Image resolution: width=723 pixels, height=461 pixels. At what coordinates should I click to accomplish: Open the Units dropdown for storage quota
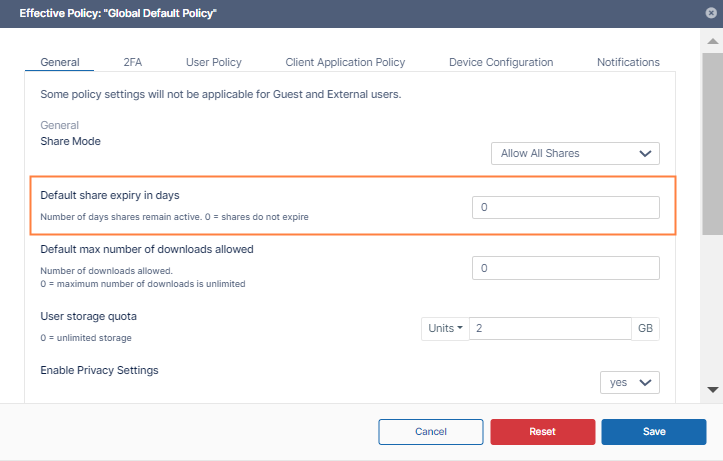pos(445,329)
